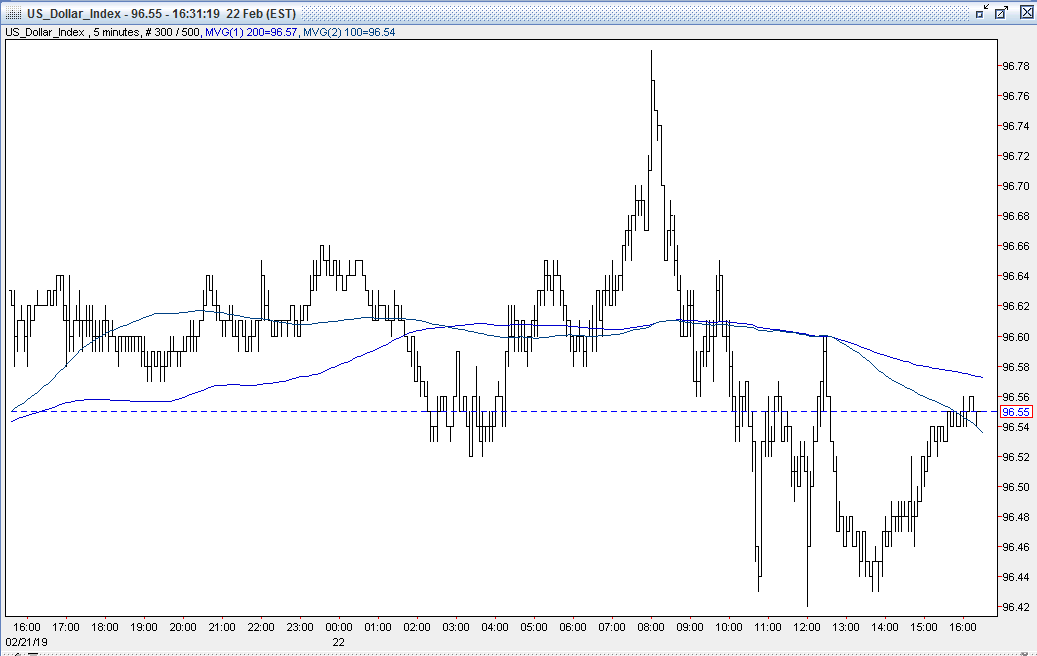Image resolution: width=1037 pixels, height=656 pixels.
Task: Click the 96.74 price axis label
Action: click(1016, 126)
